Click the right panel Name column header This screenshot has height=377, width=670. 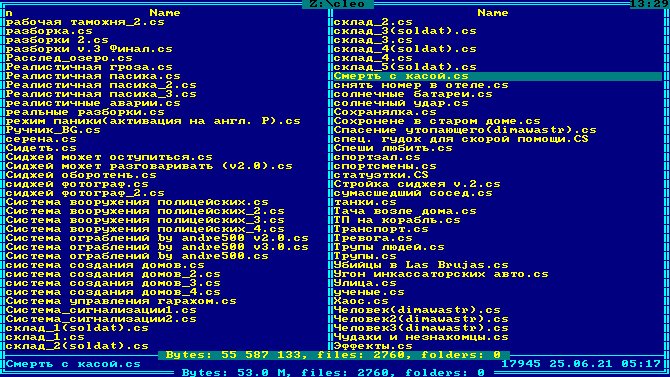pos(493,13)
